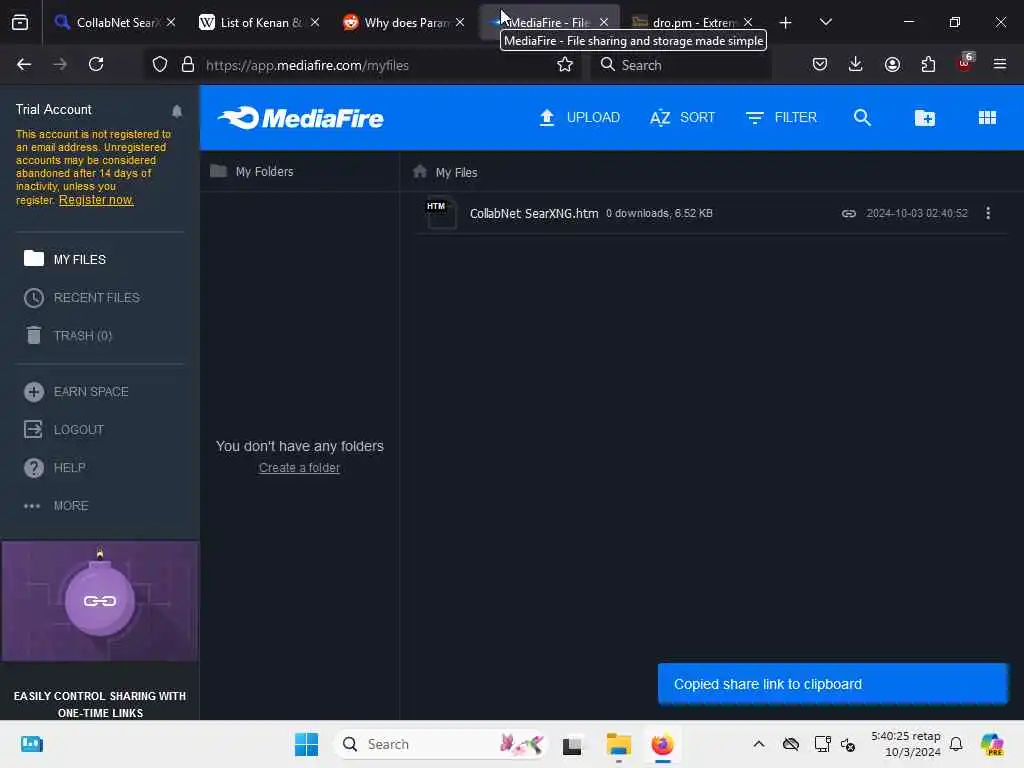Screen dimensions: 1024x768
Task: Open File Explorer from taskbar
Action: click(x=618, y=744)
